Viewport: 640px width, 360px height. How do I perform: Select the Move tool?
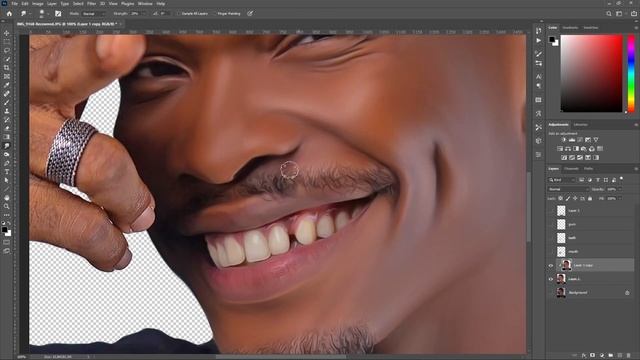click(x=7, y=33)
